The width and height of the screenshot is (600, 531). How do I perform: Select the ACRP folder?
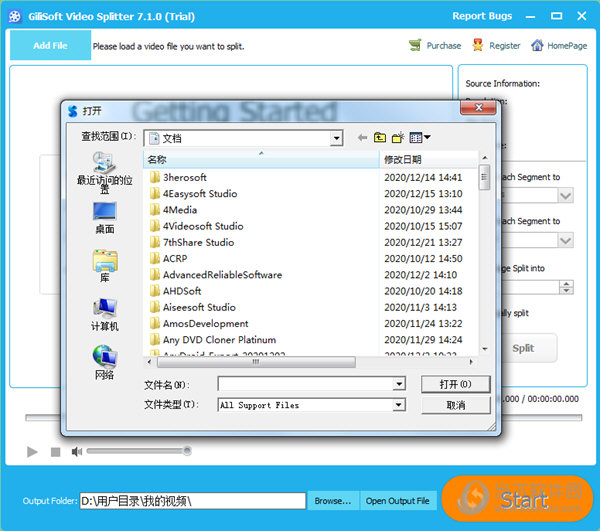(x=169, y=259)
